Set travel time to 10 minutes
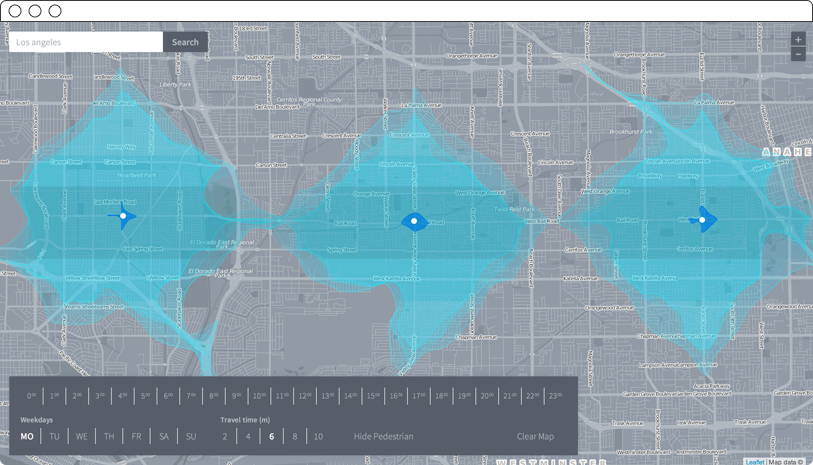Image resolution: width=813 pixels, height=465 pixels. pos(318,437)
